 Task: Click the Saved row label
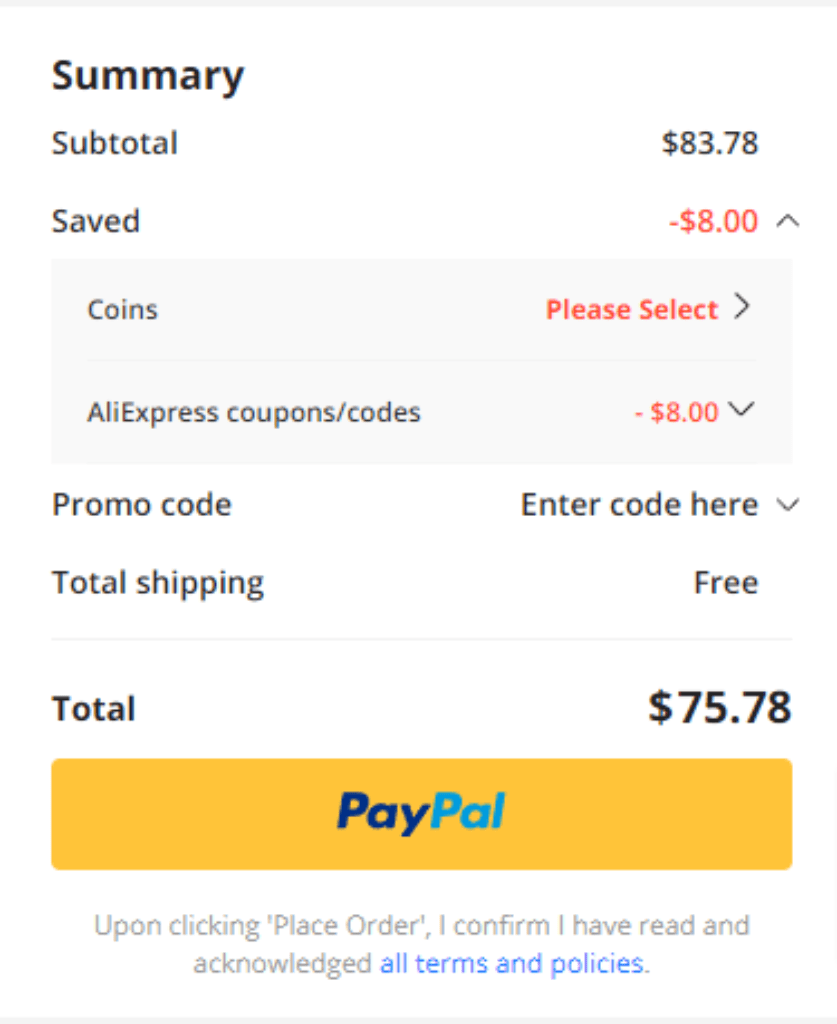pyautogui.click(x=96, y=221)
